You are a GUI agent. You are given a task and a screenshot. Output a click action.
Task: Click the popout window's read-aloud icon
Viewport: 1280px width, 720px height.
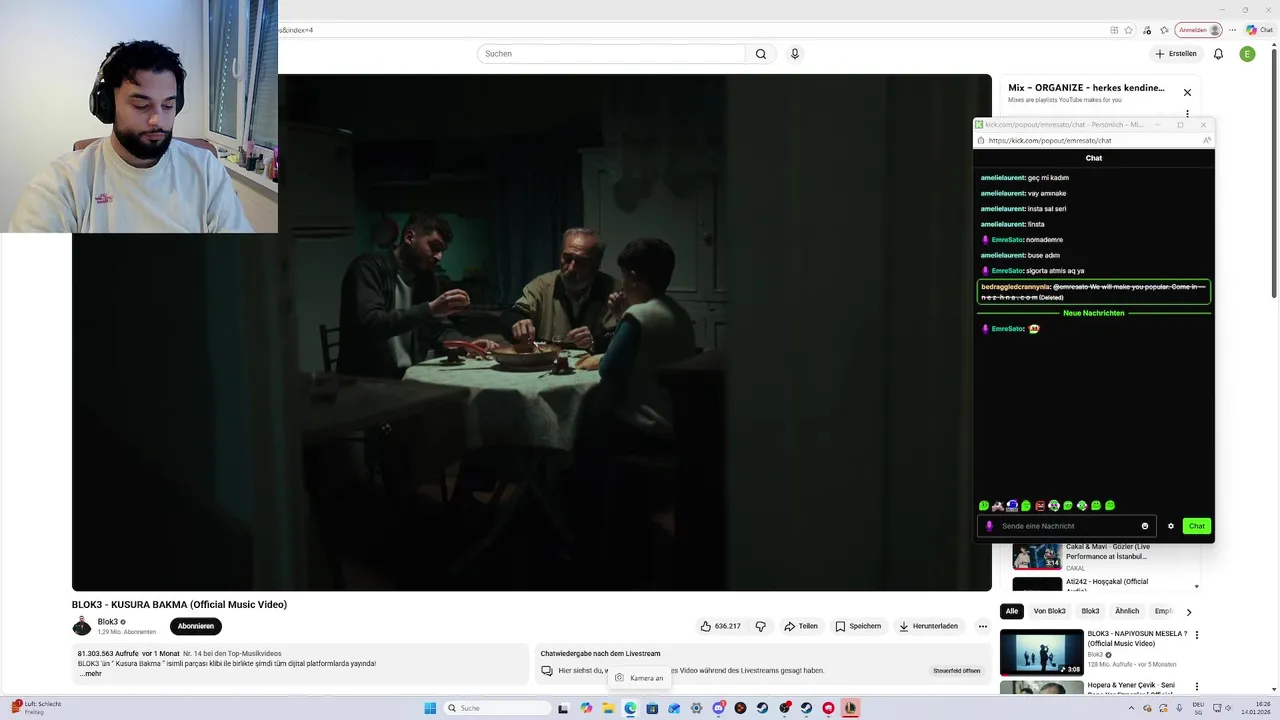click(1206, 141)
